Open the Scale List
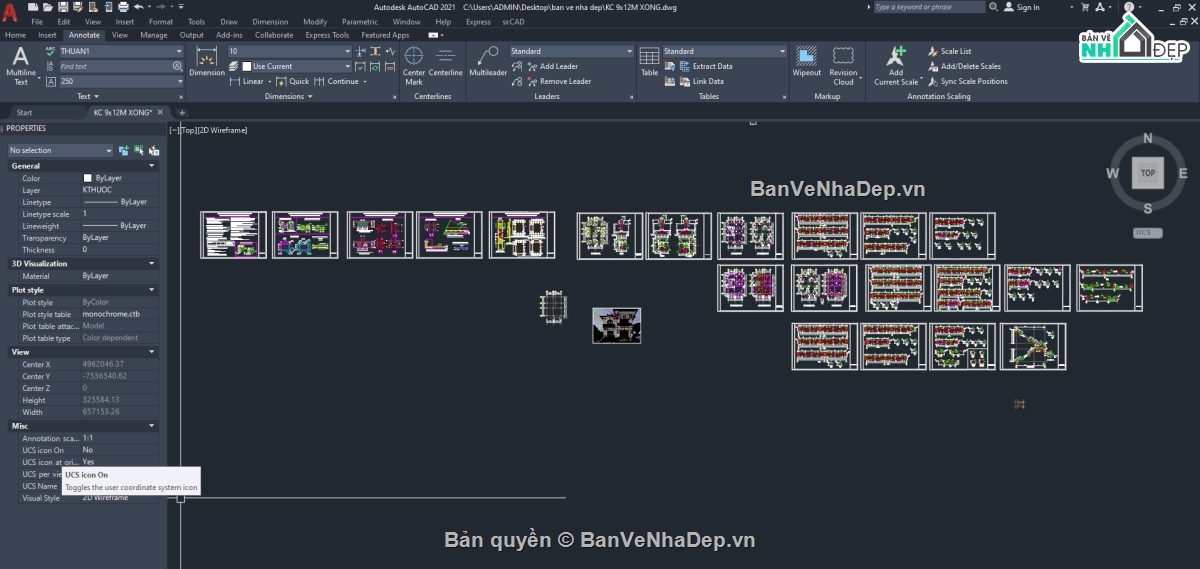The width and height of the screenshot is (1200, 569). coord(948,51)
